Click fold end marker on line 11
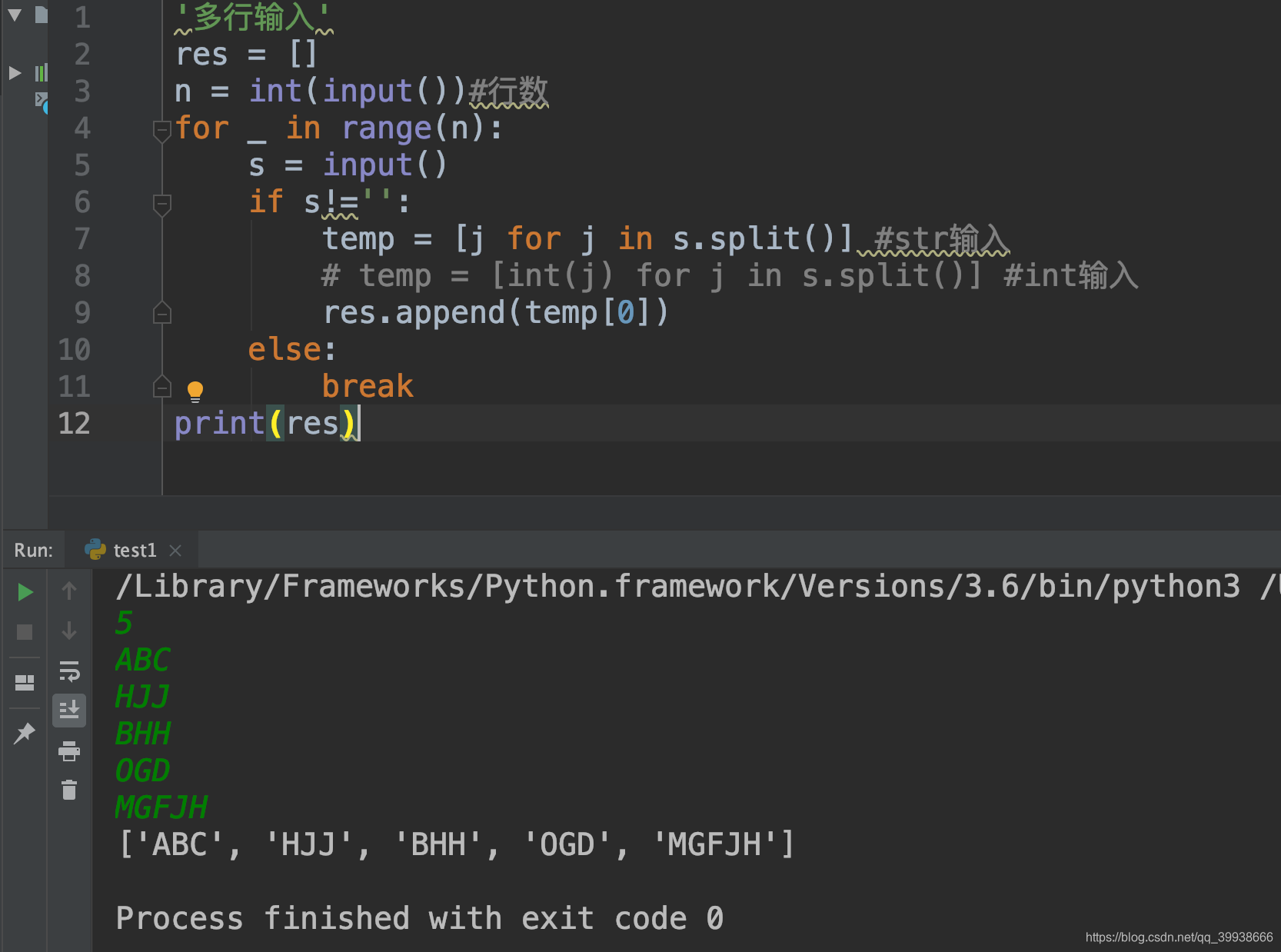 (161, 386)
